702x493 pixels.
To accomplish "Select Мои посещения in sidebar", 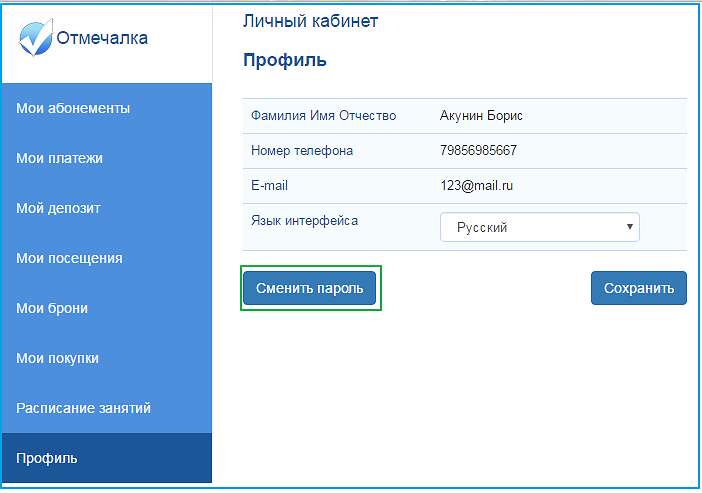I will click(107, 258).
